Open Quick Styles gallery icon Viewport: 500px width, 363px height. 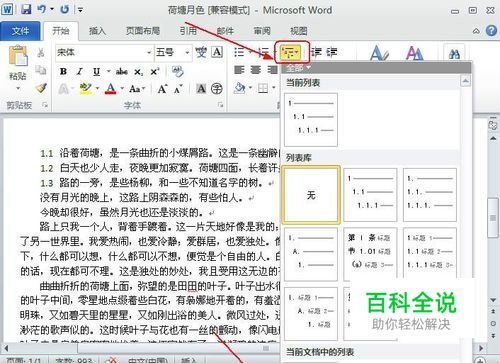click(x=379, y=53)
